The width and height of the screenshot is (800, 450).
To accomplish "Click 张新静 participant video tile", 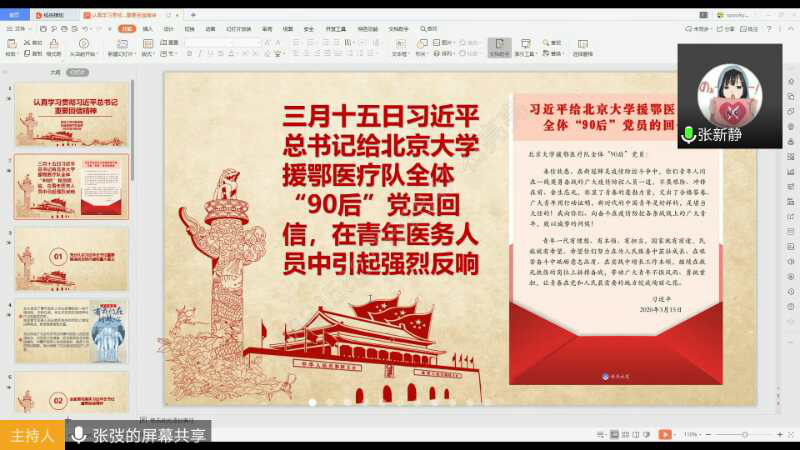I will point(730,96).
